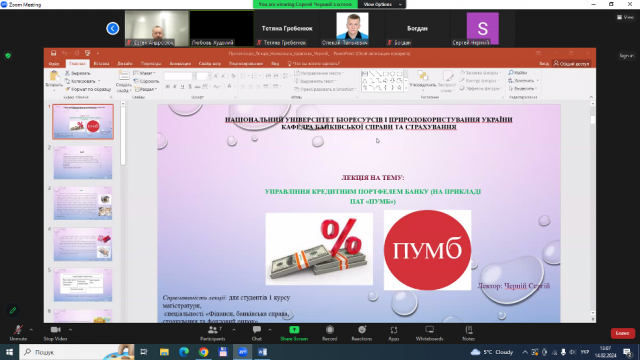Switch to the Рецензирование ribbon tab
Screen dimensions: 640x360
pos(246,64)
